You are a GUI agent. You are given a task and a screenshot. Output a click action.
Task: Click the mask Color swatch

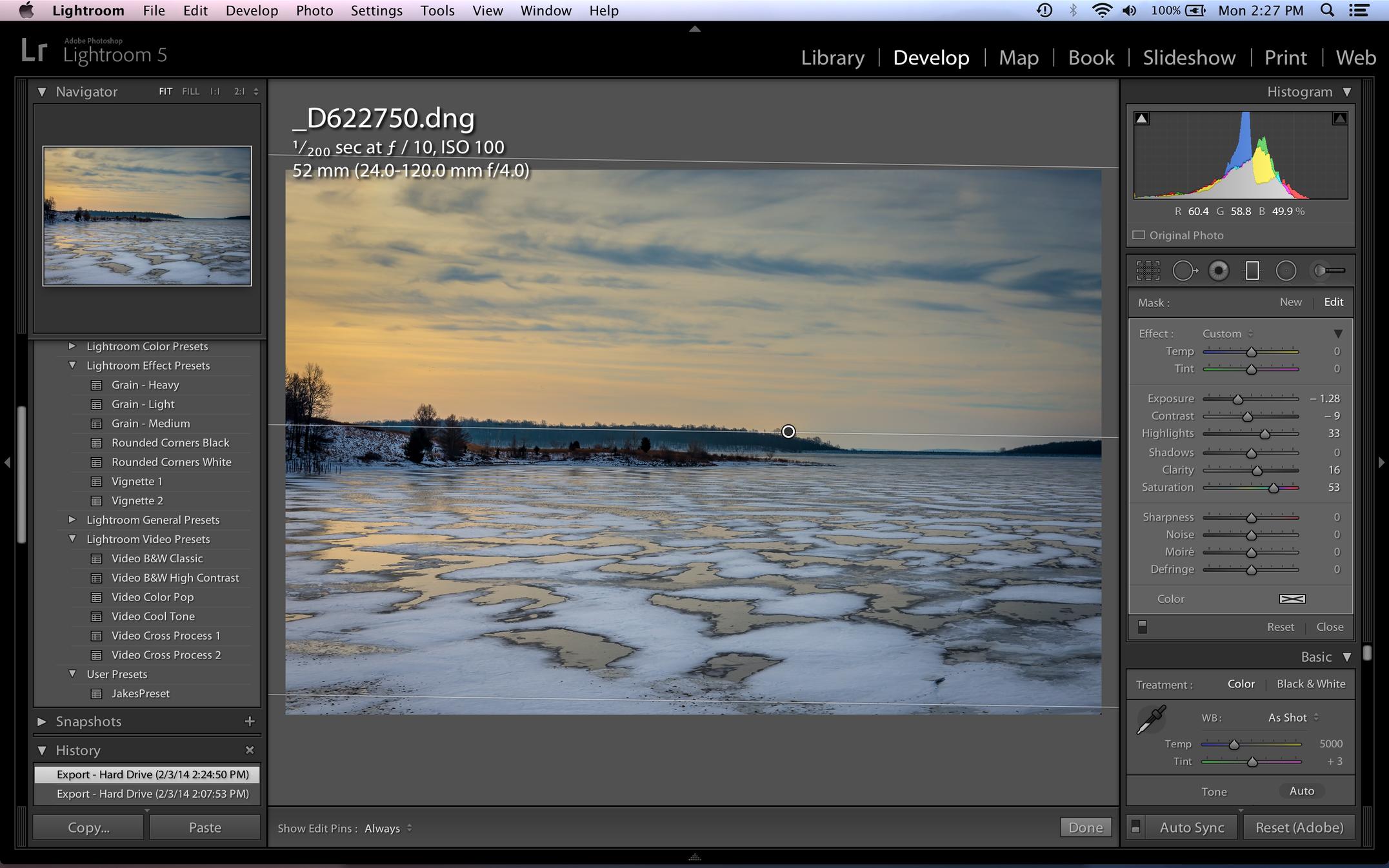tap(1292, 599)
